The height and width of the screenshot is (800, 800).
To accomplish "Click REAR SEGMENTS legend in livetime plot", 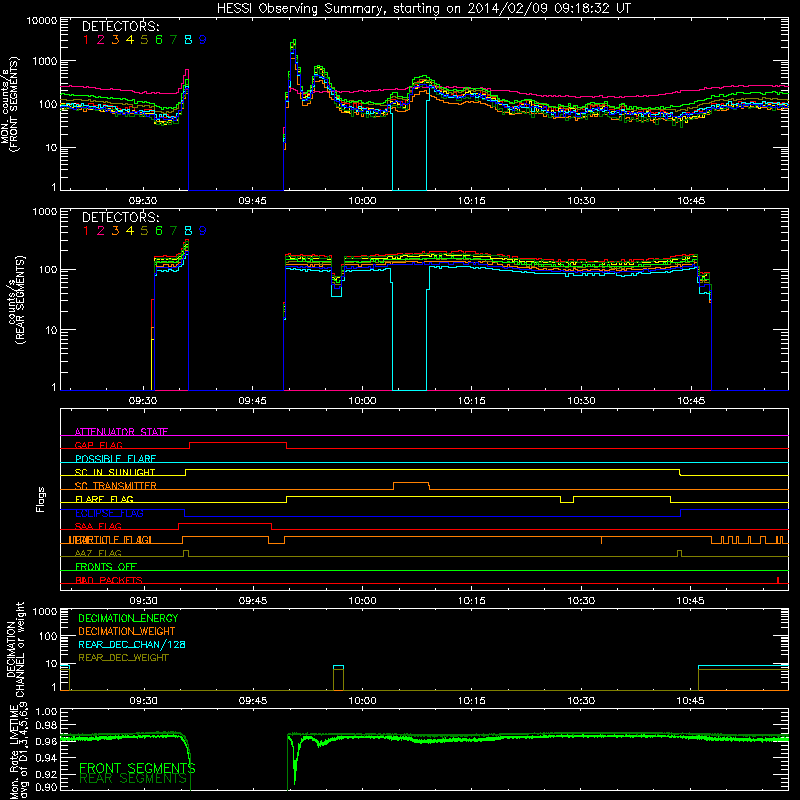I will (x=133, y=779).
